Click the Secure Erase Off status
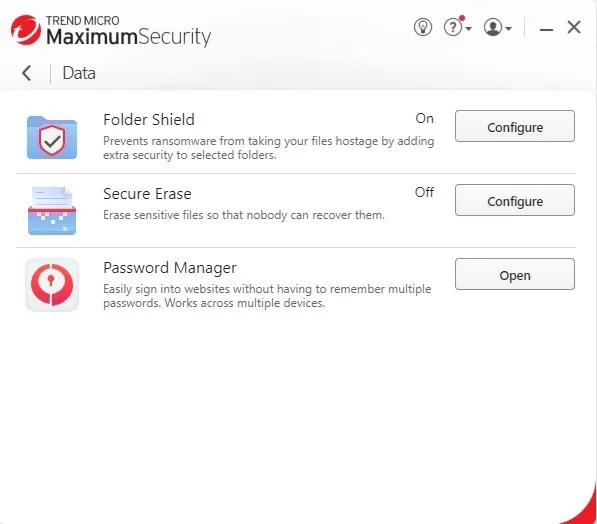The width and height of the screenshot is (597, 524). [x=425, y=192]
